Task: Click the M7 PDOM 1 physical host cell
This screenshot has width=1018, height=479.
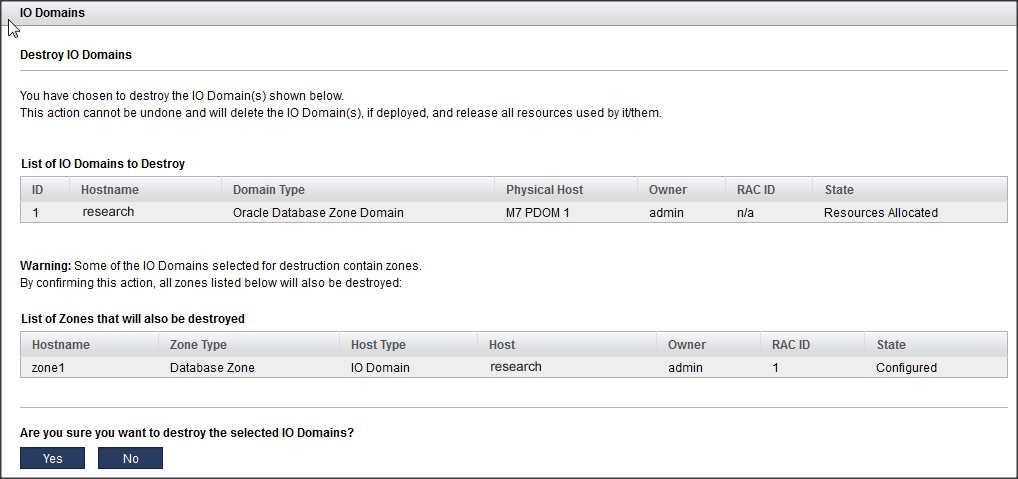Action: click(538, 213)
